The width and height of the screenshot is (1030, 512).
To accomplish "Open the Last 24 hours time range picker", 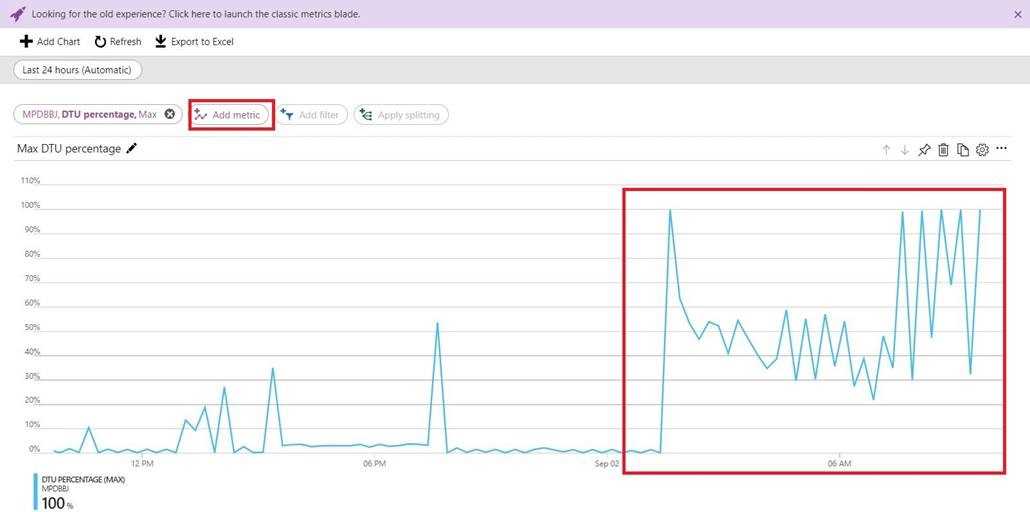I will [x=78, y=70].
